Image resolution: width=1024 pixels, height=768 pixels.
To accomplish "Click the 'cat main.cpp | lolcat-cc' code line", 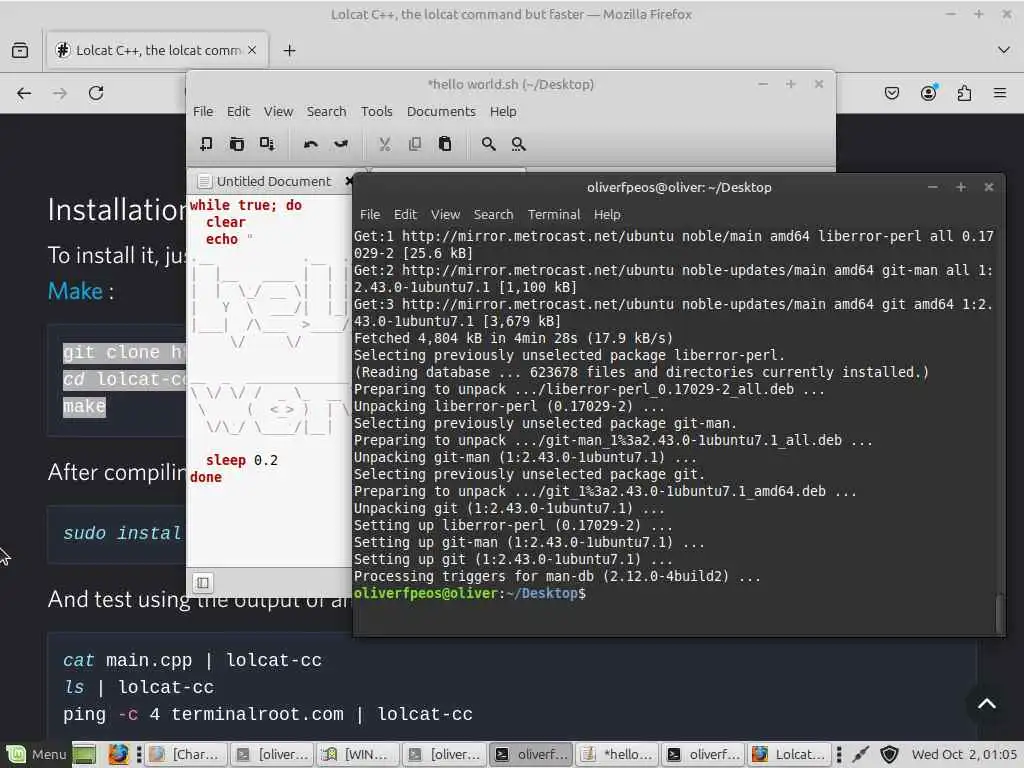I will point(192,660).
